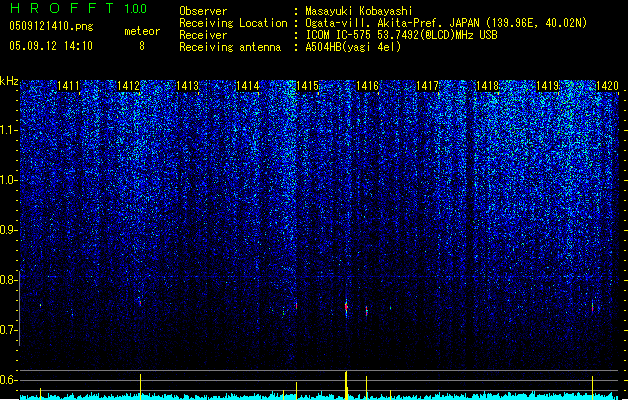Viewport: 629px width, 400px height.
Task: Click the Receiver field label
Action: pos(203,35)
